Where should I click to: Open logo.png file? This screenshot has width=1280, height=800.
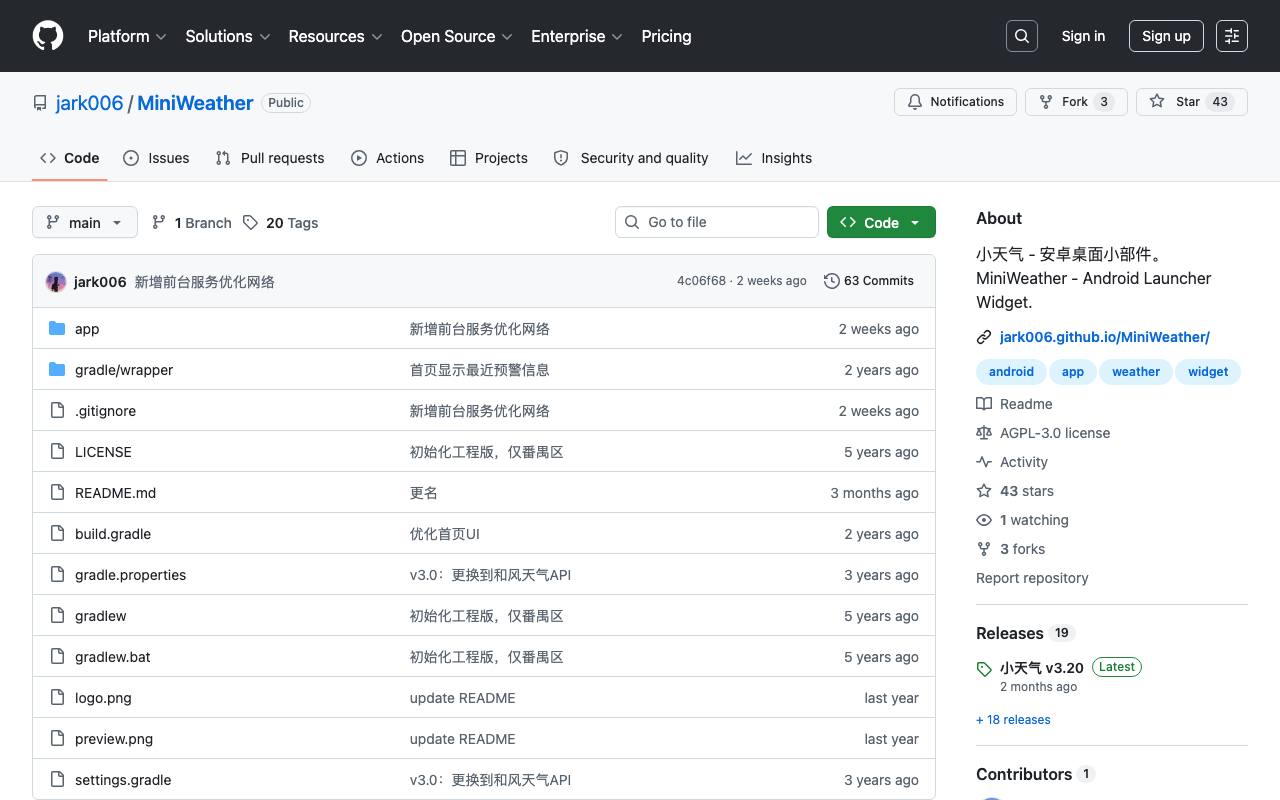click(x=103, y=698)
